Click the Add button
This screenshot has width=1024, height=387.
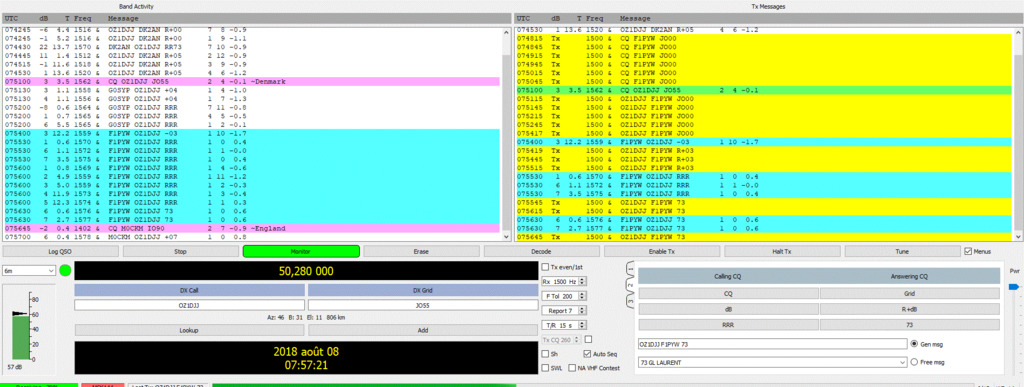point(423,330)
